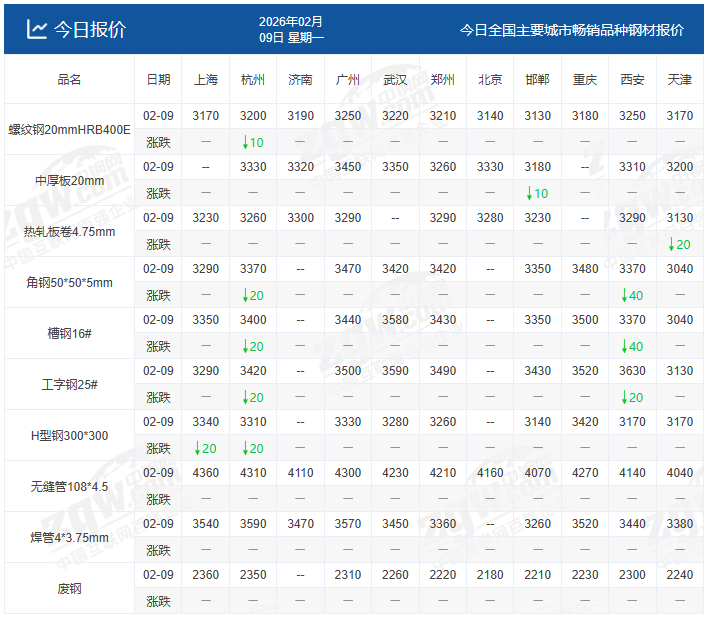Select the 广州 city column header
709x617 pixels.
tap(348, 79)
